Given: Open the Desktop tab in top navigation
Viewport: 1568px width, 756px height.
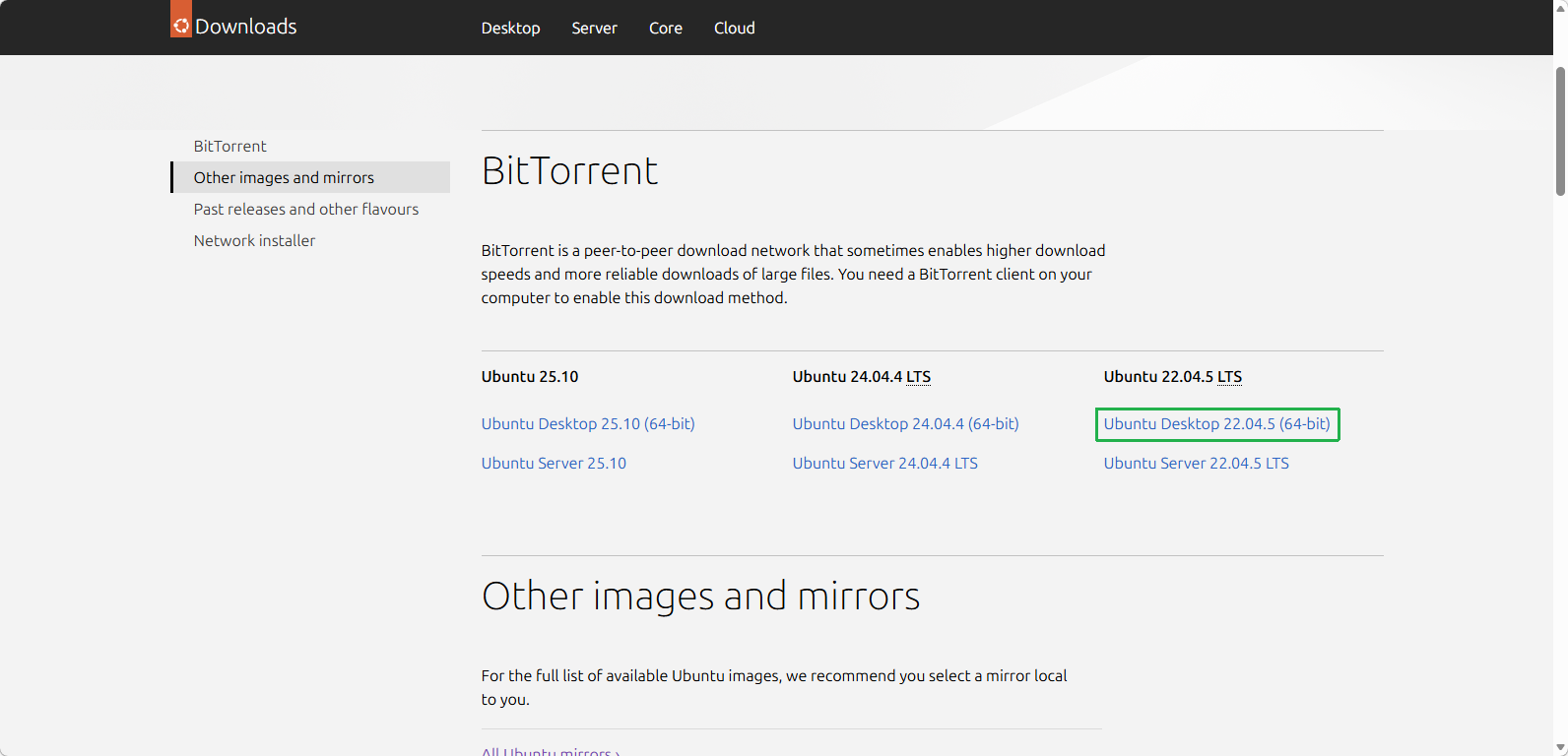Looking at the screenshot, I should coord(510,28).
